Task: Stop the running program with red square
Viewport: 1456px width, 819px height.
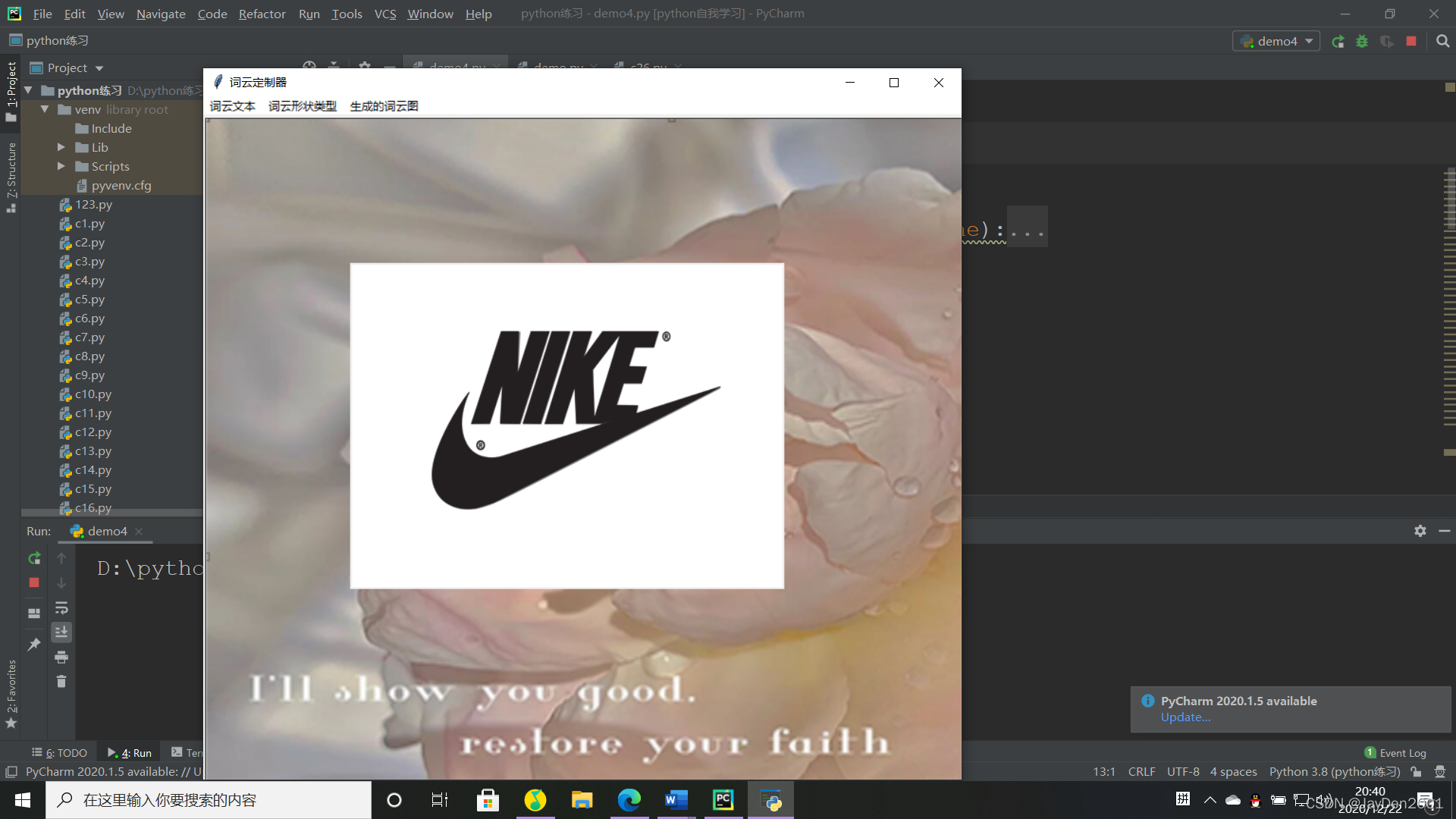Action: point(1411,41)
